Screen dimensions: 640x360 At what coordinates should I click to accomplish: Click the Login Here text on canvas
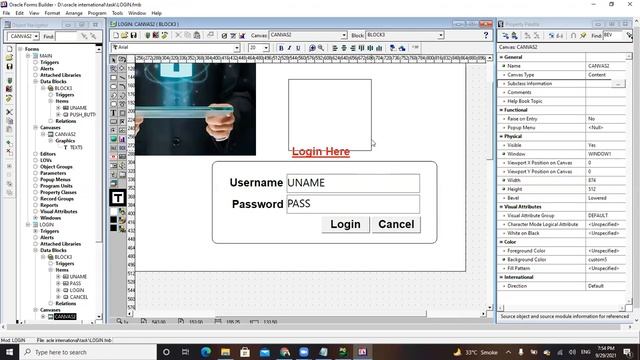(321, 151)
